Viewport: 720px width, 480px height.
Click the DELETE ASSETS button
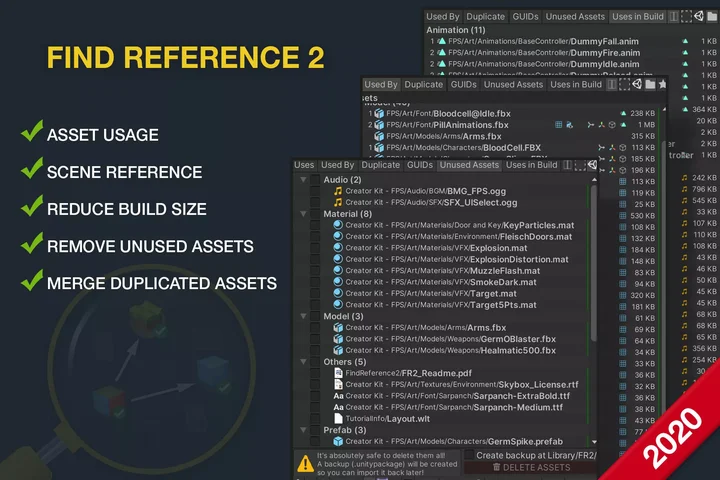pyautogui.click(x=530, y=467)
